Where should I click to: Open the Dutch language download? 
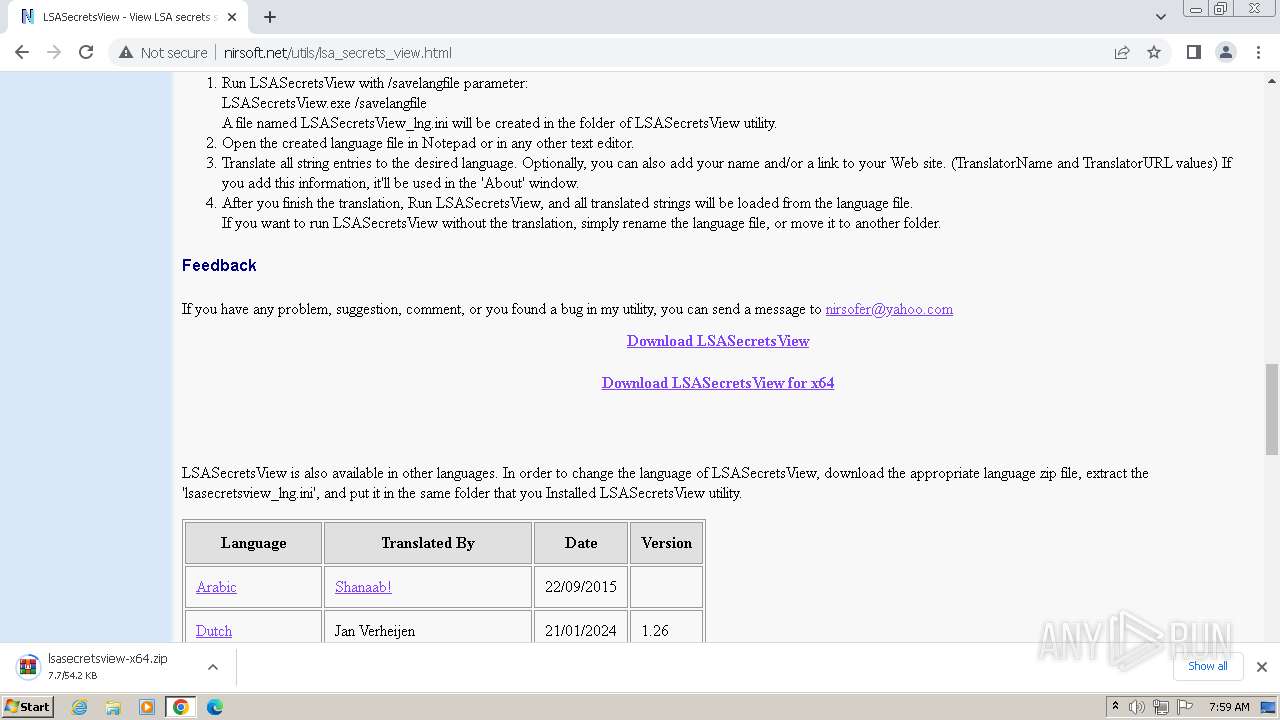pyautogui.click(x=214, y=631)
